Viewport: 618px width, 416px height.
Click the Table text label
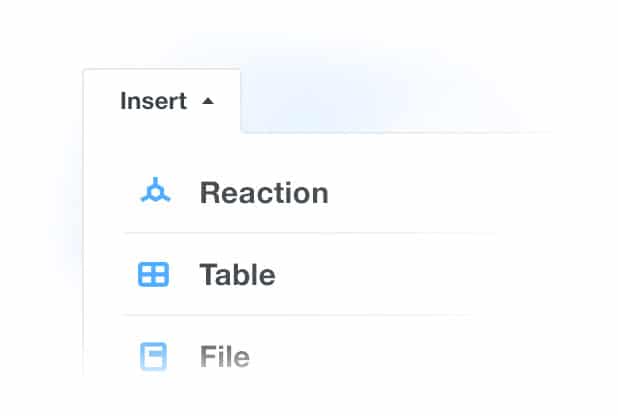(237, 274)
